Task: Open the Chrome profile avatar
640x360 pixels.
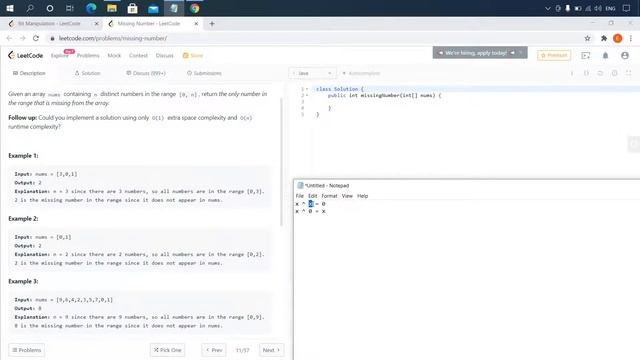Action: [x=618, y=38]
